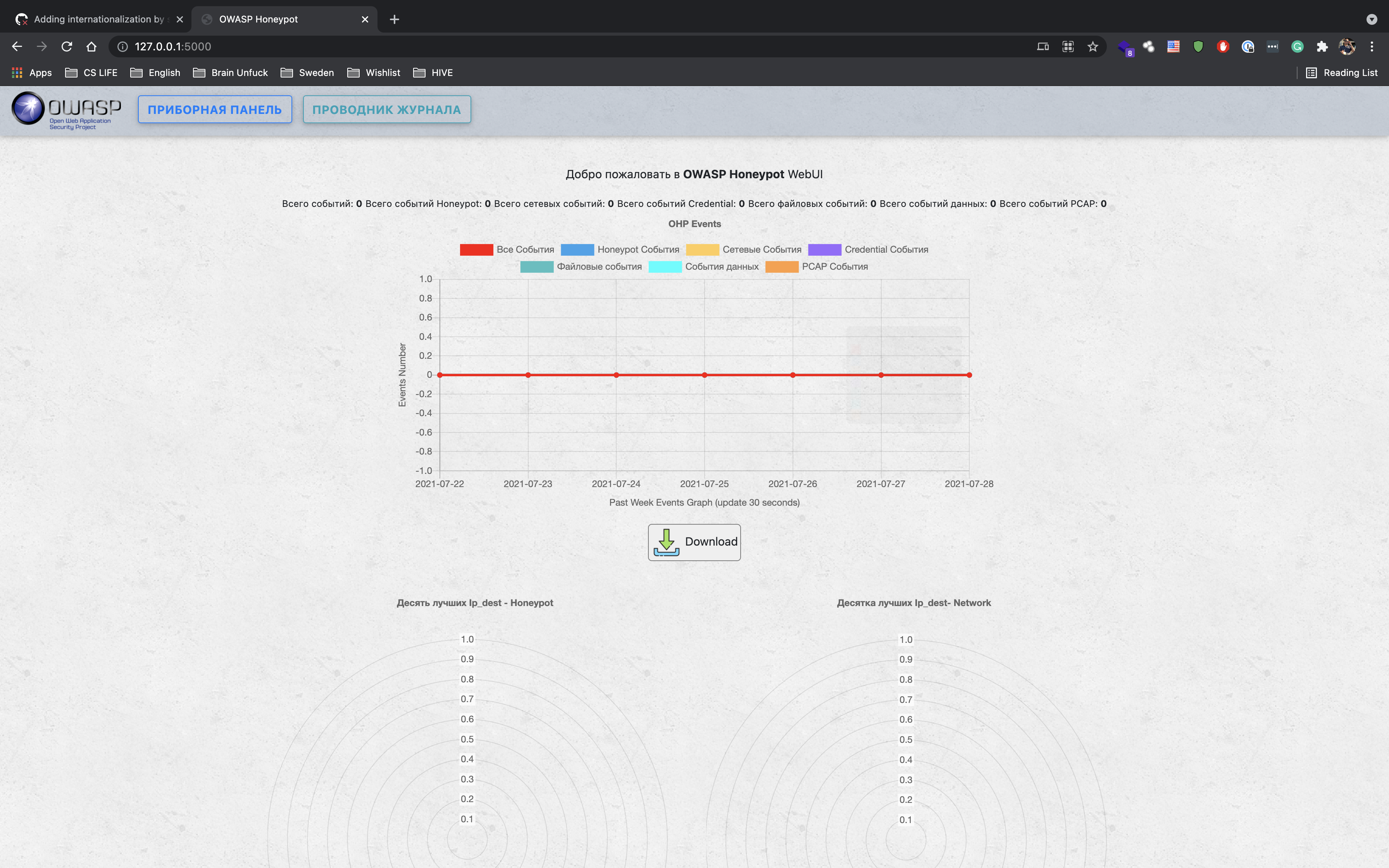Image resolution: width=1389 pixels, height=868 pixels.
Task: Click the home icon in the toolbar
Action: pos(91,46)
